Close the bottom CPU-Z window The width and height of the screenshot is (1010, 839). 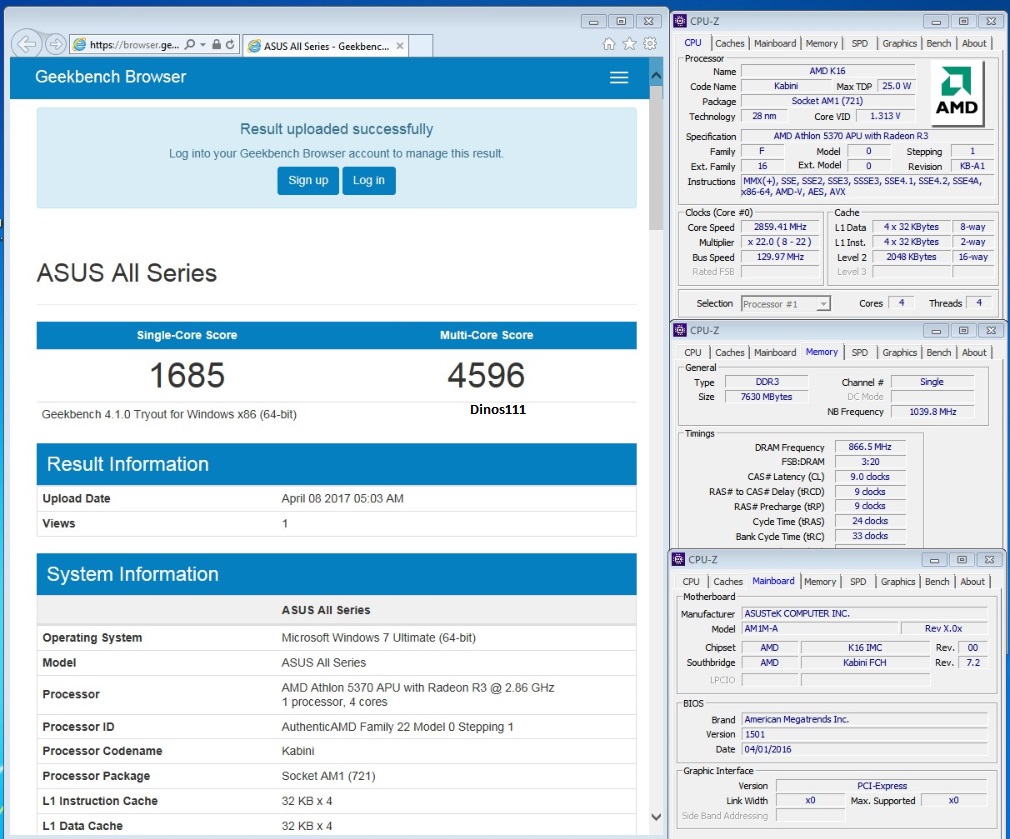point(989,560)
